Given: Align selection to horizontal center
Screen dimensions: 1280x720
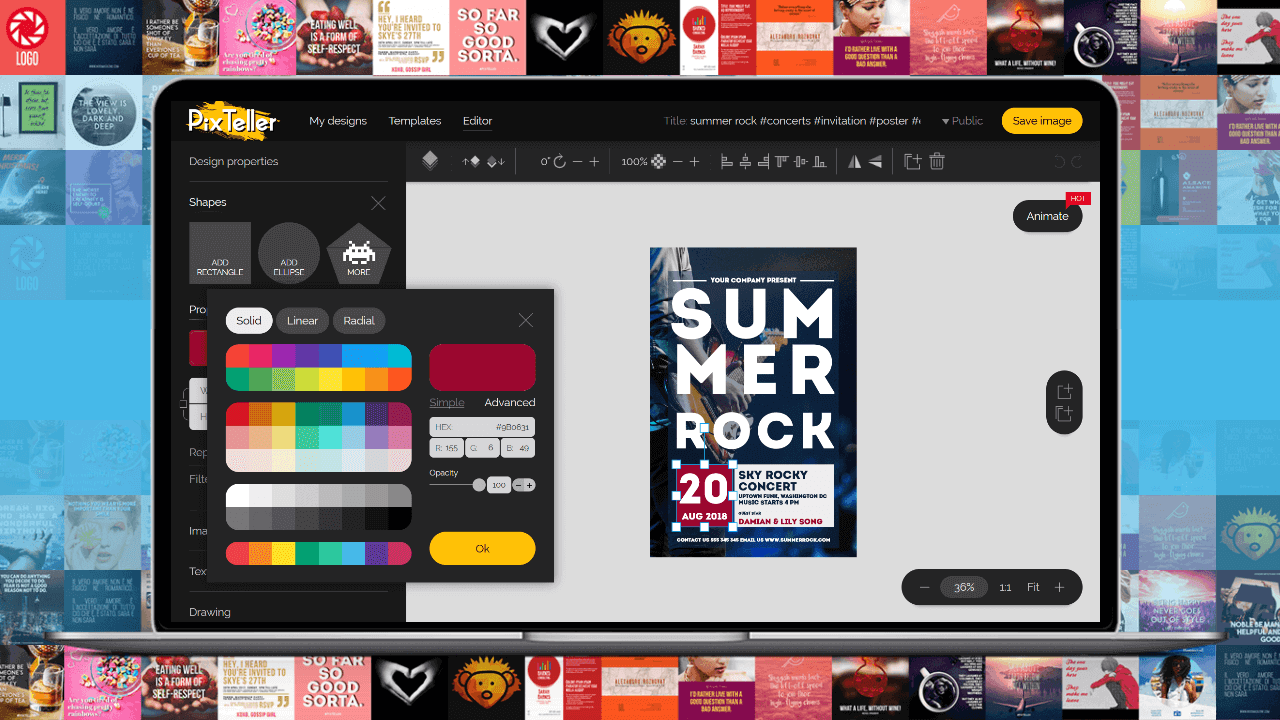Looking at the screenshot, I should point(745,161).
